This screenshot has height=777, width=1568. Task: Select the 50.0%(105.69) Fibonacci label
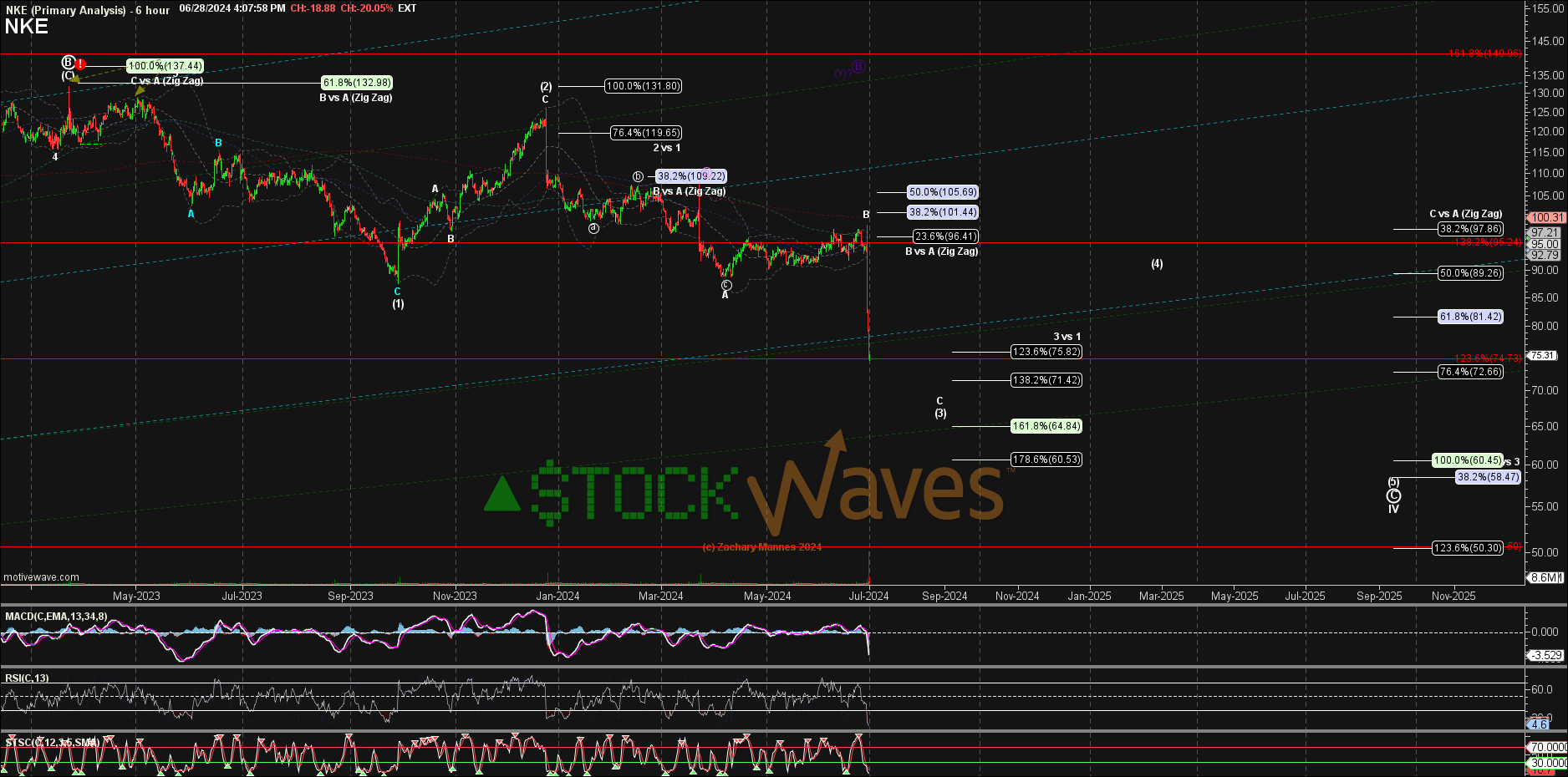tap(943, 192)
